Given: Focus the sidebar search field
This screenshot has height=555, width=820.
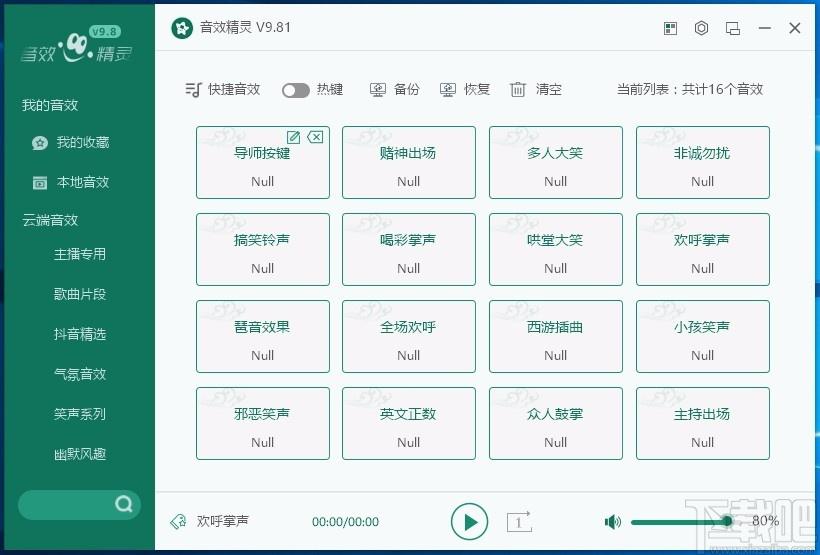Looking at the screenshot, I should (x=79, y=505).
